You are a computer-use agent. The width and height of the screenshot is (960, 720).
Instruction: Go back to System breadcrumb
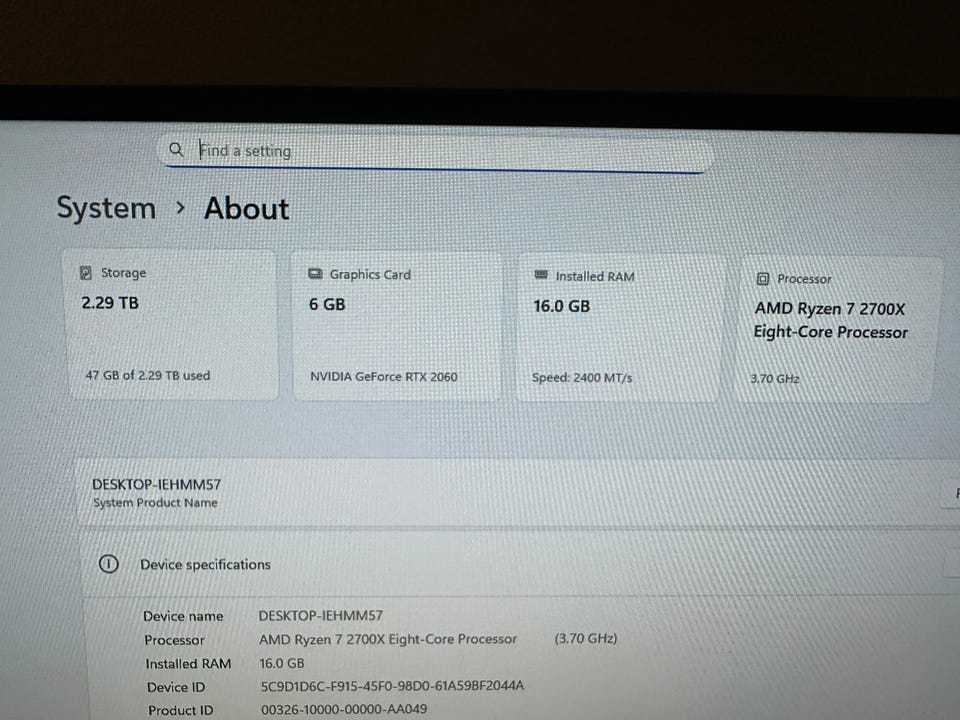107,208
